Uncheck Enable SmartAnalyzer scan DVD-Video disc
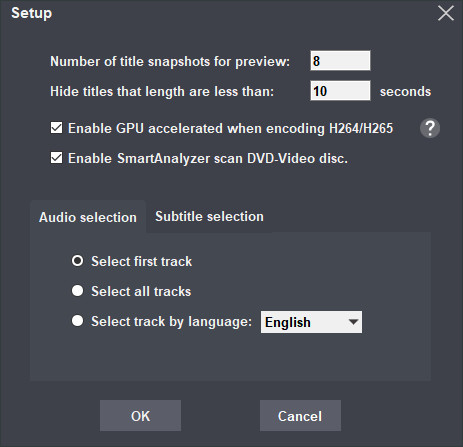 (x=56, y=158)
